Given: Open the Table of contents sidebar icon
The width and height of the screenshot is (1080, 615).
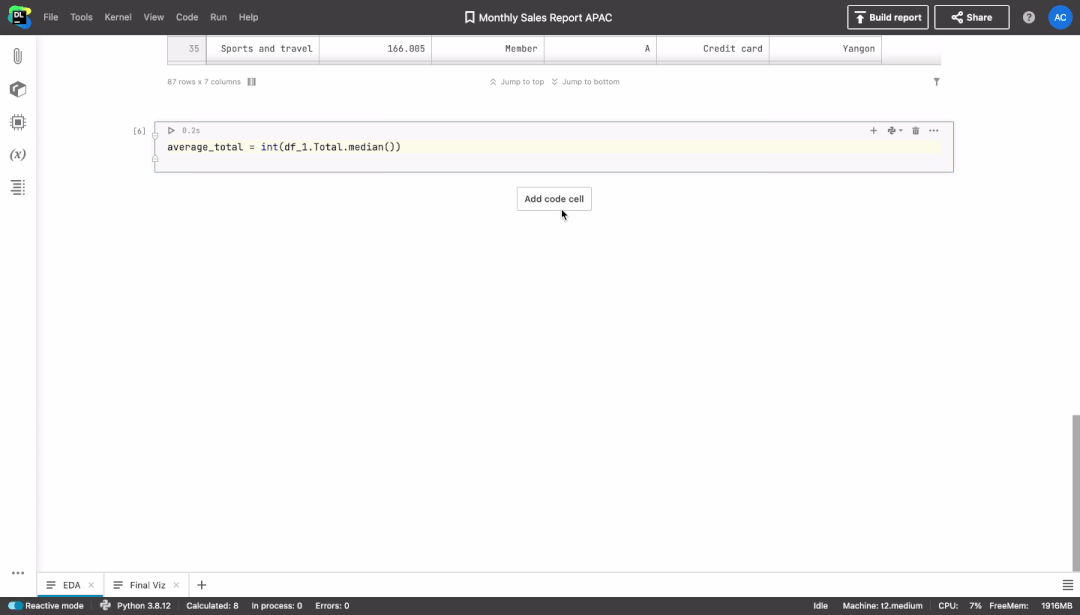Looking at the screenshot, I should 18,187.
